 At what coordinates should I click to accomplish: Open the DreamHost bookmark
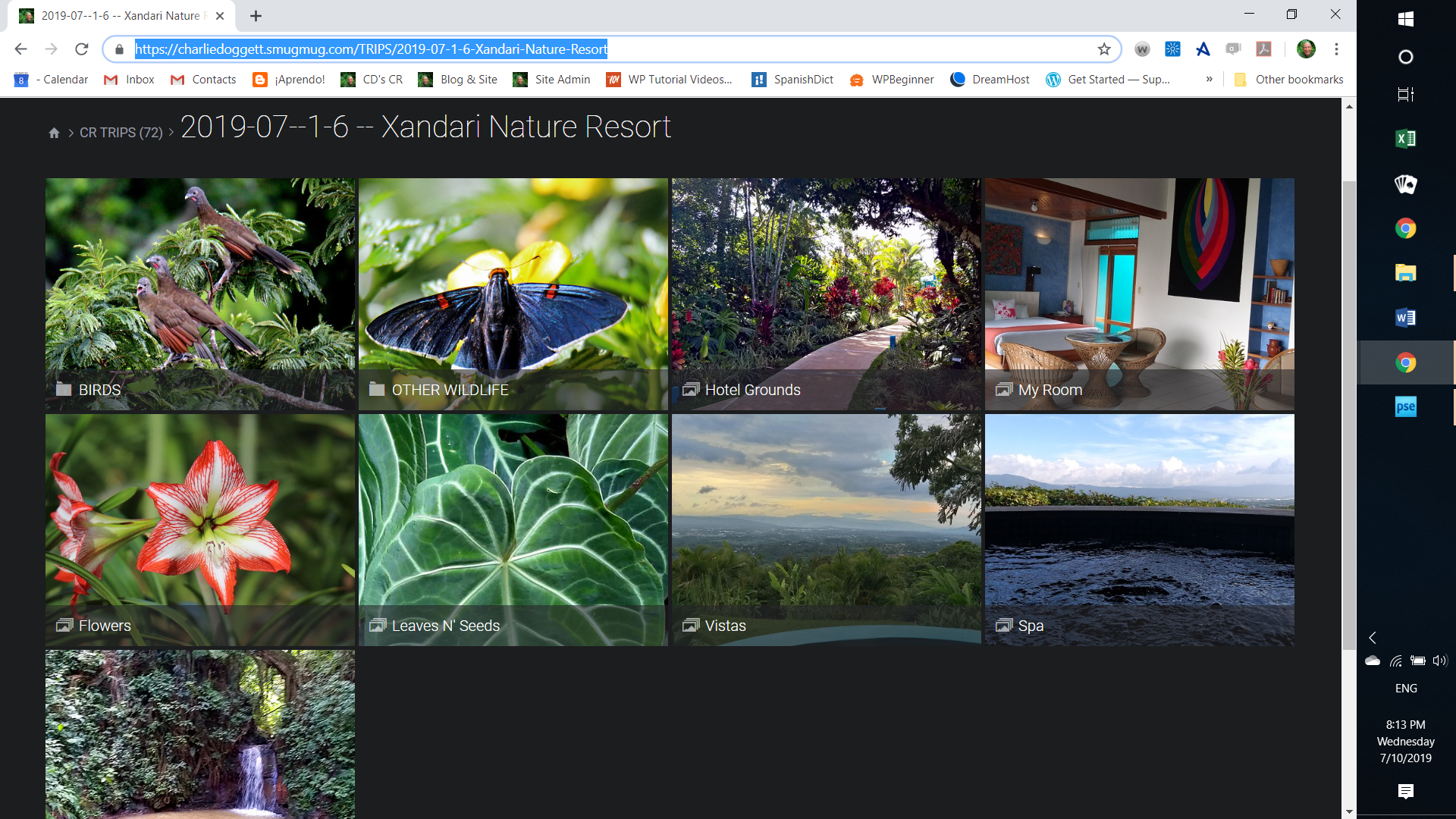coord(990,80)
